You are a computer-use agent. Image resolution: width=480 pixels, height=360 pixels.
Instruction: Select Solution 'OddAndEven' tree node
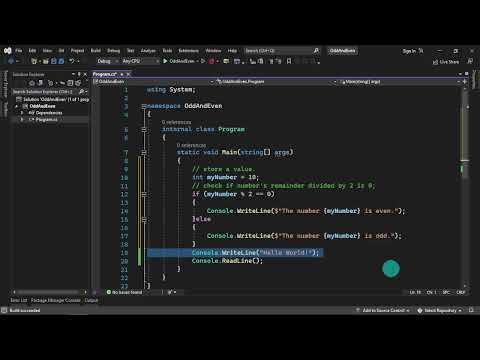[53, 99]
